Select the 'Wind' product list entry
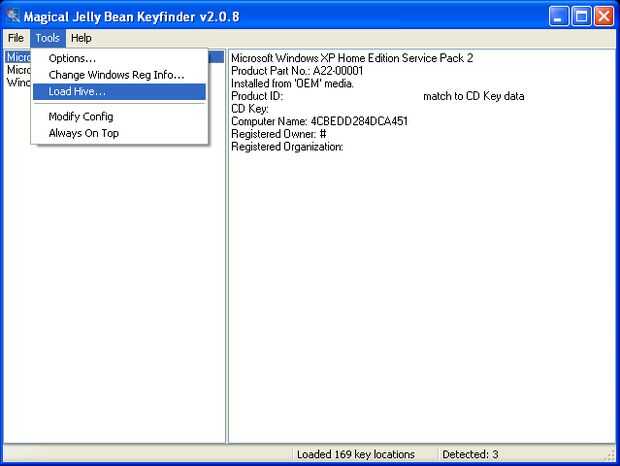This screenshot has height=466, width=620. click(x=18, y=83)
